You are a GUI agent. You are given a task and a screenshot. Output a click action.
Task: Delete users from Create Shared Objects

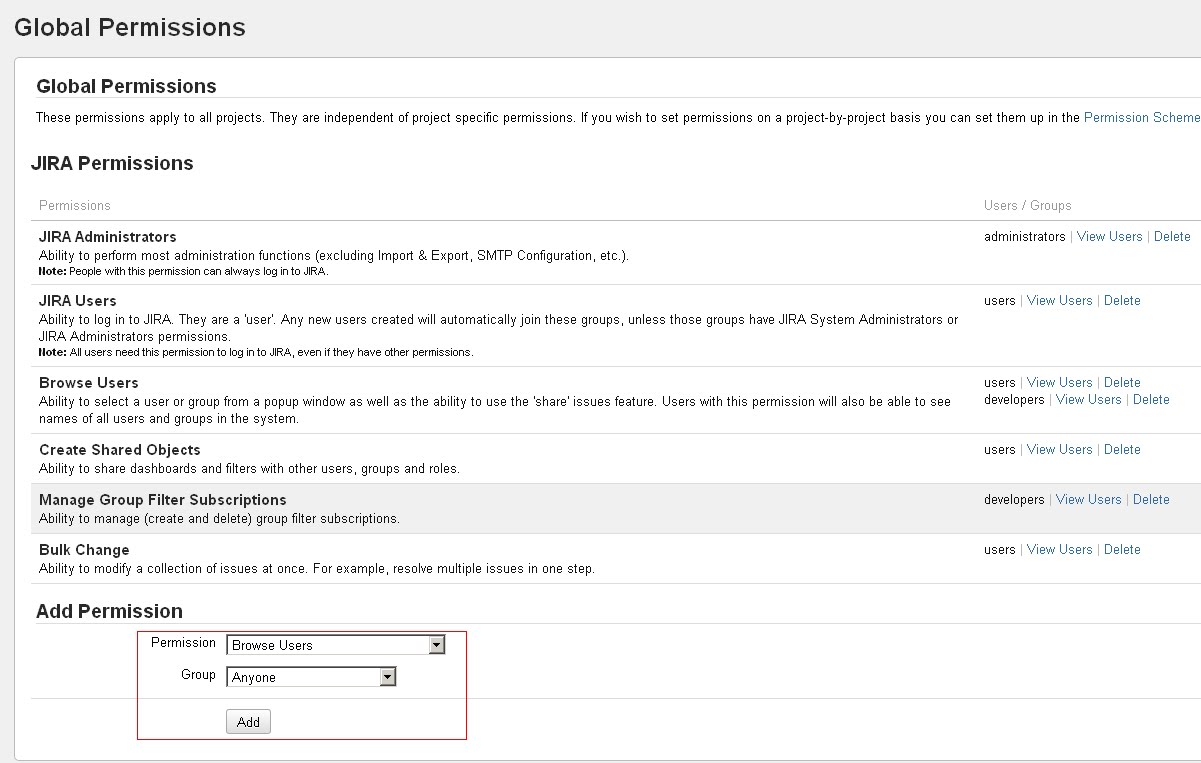point(1122,450)
